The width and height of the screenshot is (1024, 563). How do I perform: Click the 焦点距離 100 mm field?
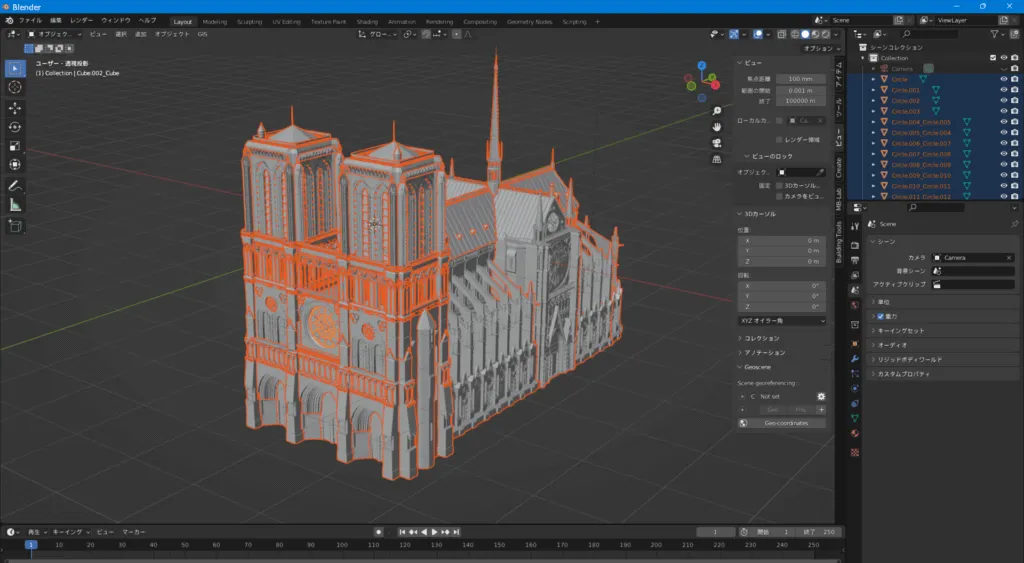coord(801,79)
